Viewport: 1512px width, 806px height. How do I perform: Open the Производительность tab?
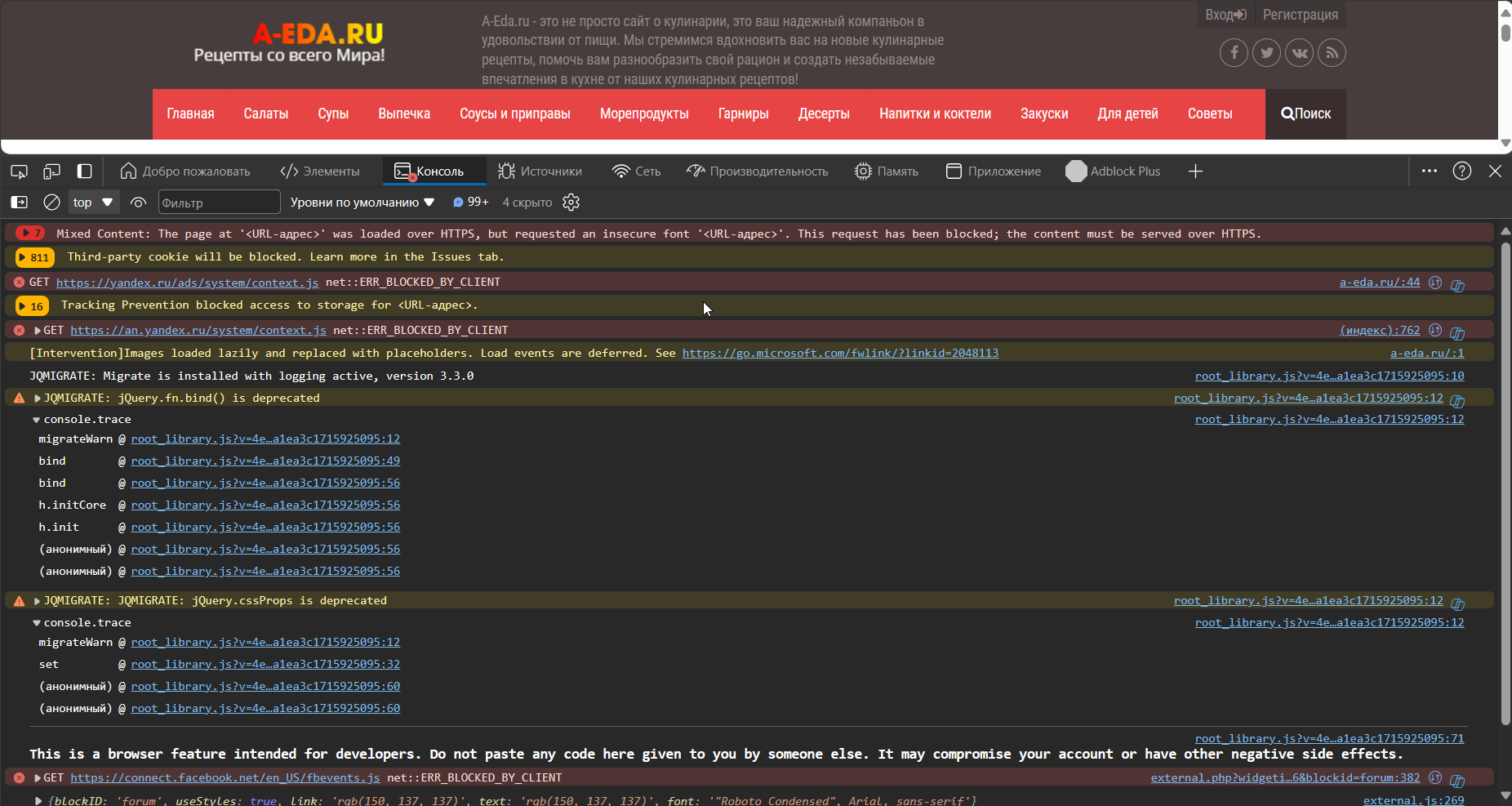coord(757,171)
